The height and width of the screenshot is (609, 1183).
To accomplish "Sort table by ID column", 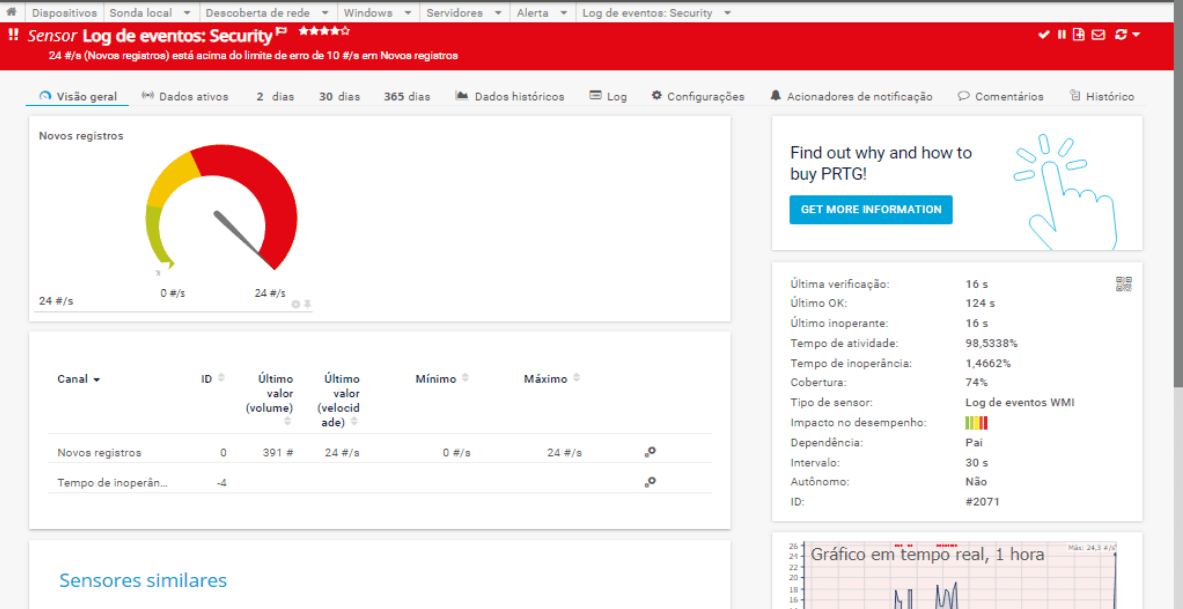I will coord(213,379).
